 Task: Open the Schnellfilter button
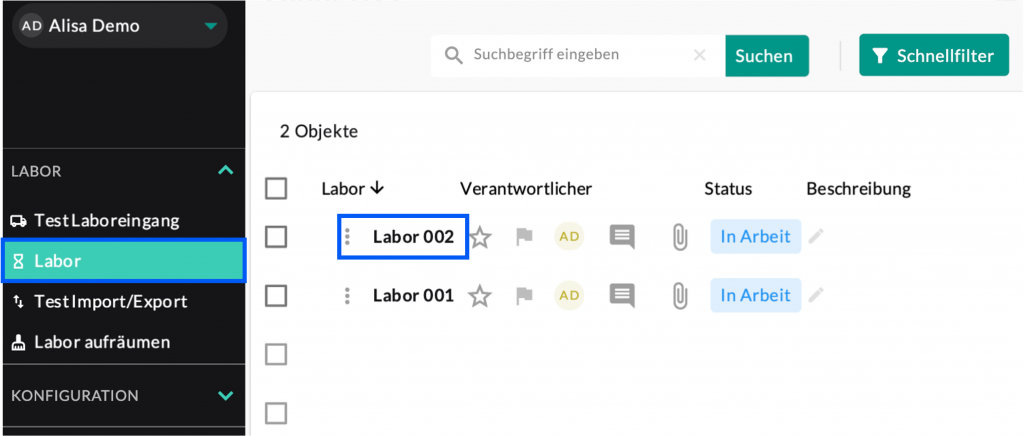click(933, 56)
